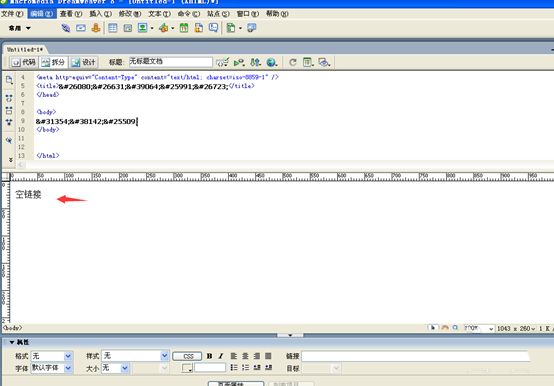Open the Templates dropdown arrow

(x=240, y=28)
